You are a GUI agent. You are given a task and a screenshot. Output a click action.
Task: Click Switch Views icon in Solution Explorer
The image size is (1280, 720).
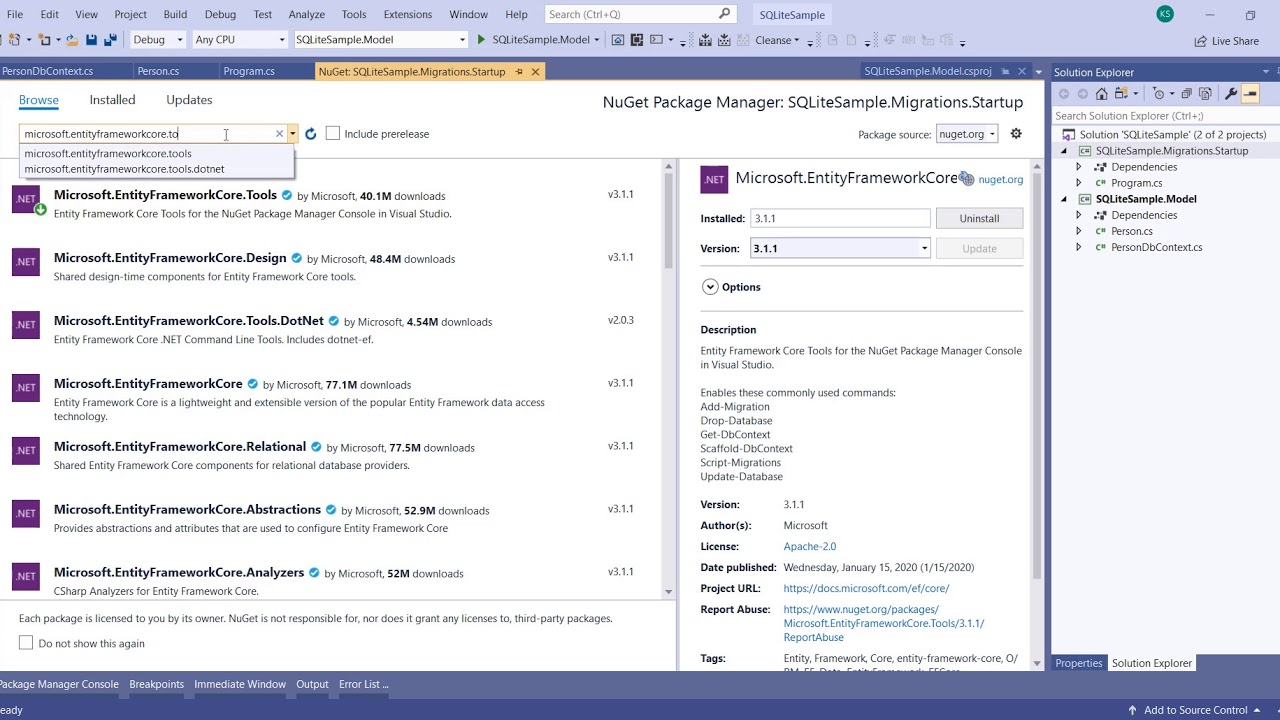click(x=1121, y=94)
